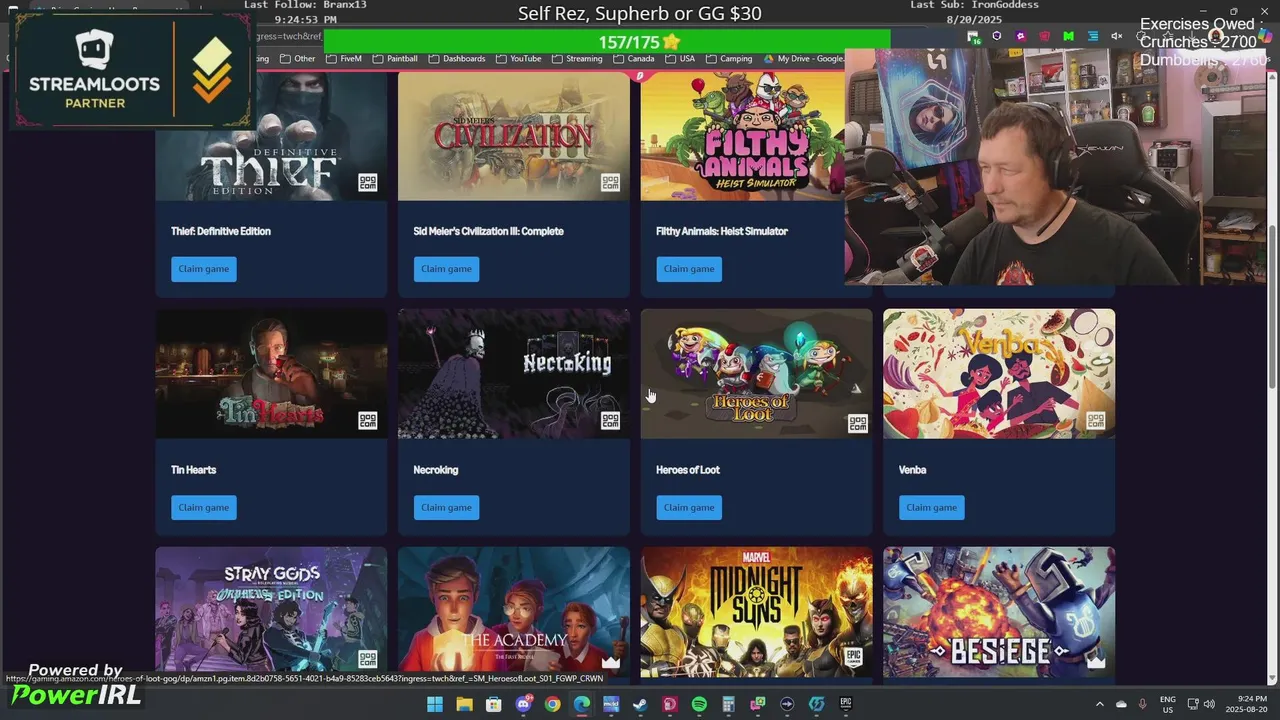The image size is (1280, 720).
Task: Open the Paintball bookmarks folder
Action: [x=396, y=59]
